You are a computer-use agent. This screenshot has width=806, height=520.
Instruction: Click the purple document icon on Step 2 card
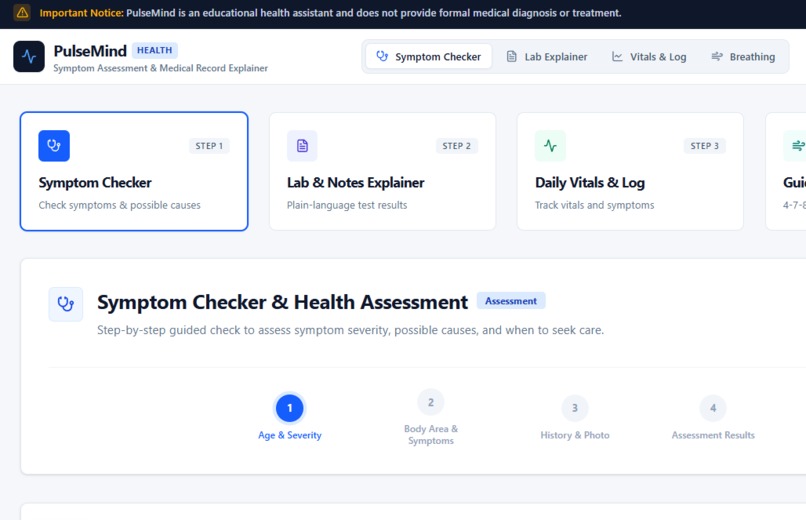[x=302, y=146]
